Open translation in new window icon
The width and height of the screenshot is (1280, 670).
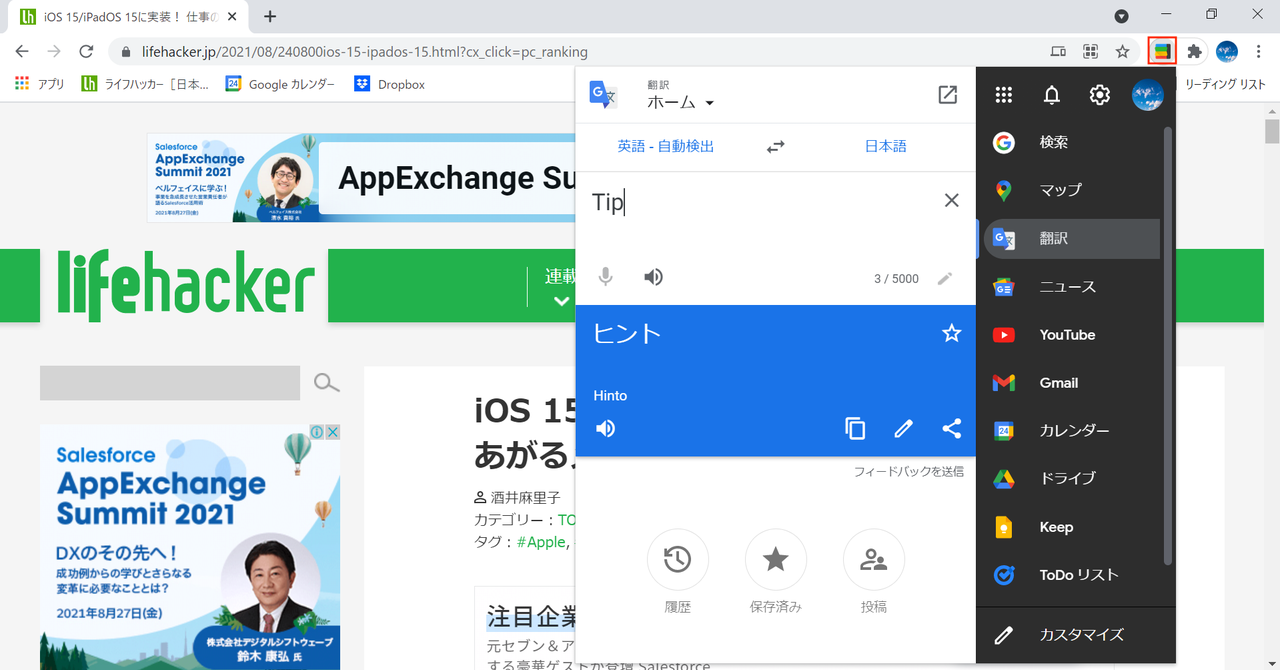point(948,95)
